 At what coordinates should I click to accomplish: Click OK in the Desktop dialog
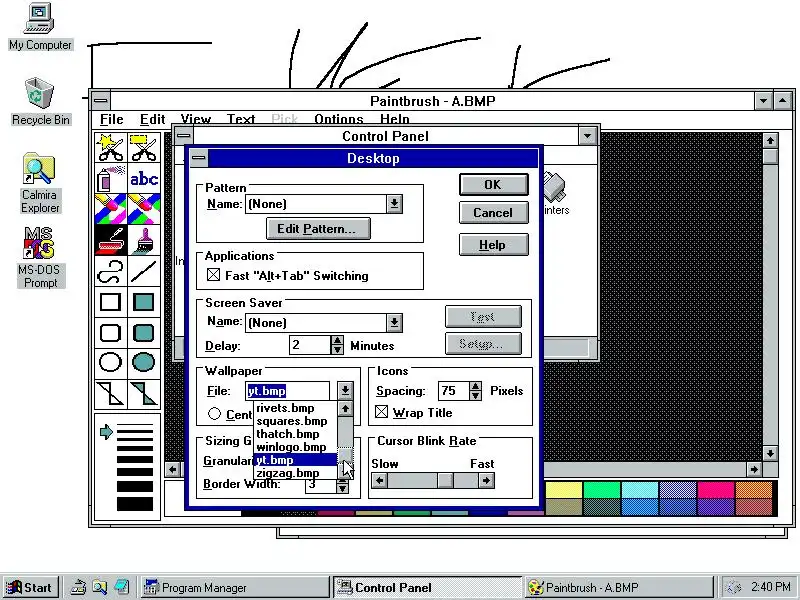coord(493,185)
